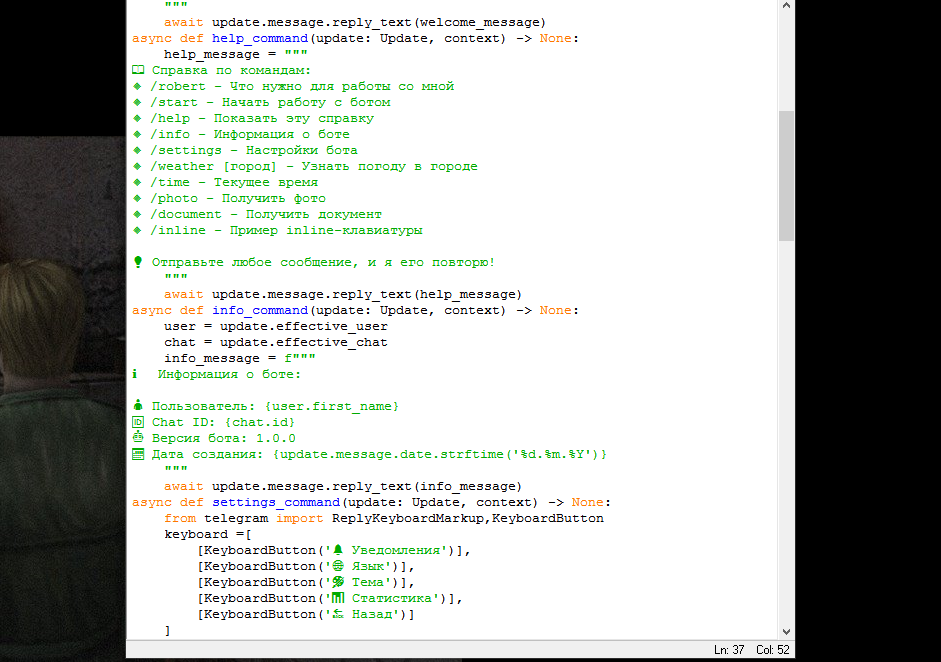The width and height of the screenshot is (941, 662).
Task: Click the version number "1.0.0"
Action: [276, 439]
